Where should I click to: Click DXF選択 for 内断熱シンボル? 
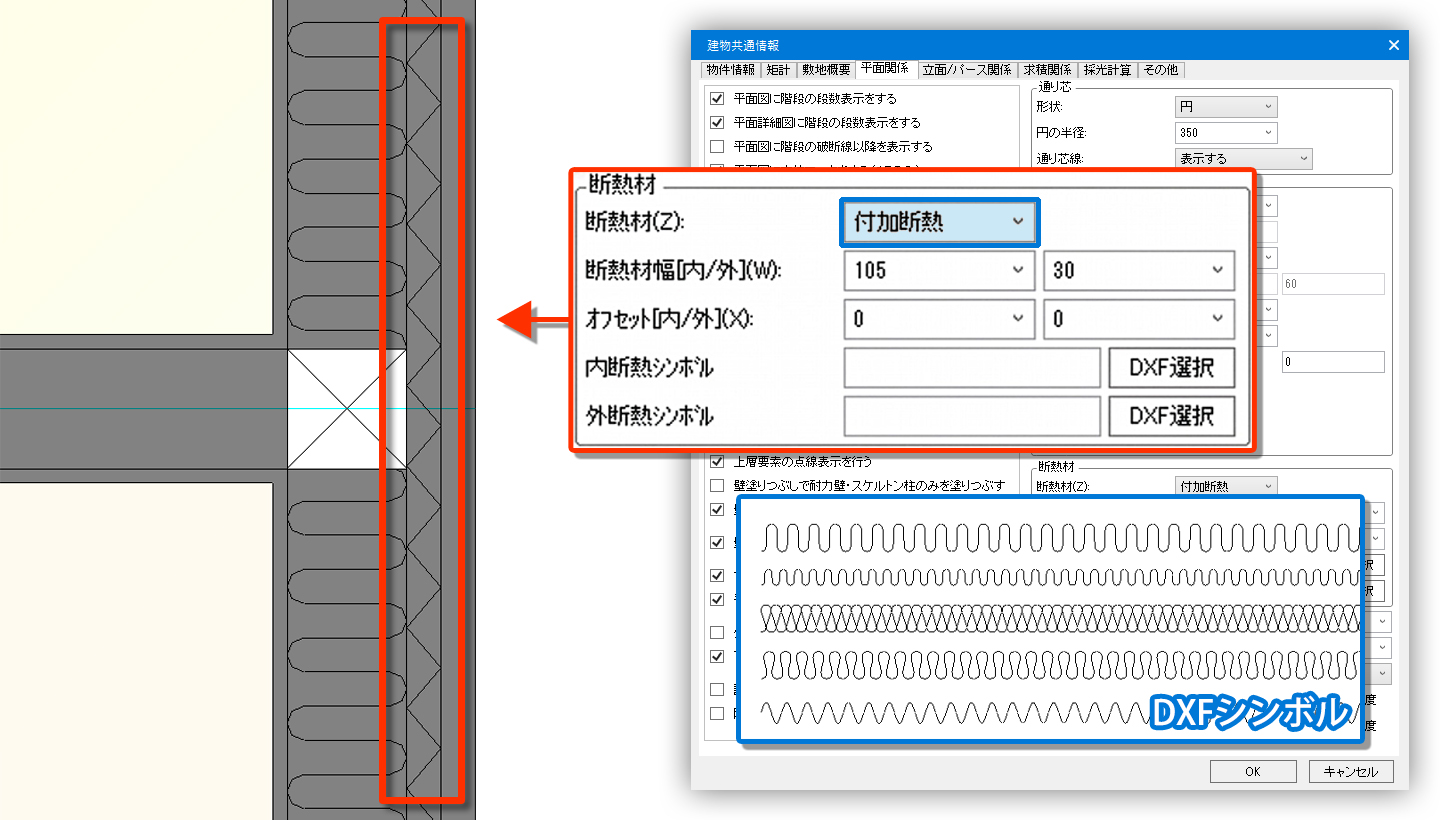(x=1171, y=368)
